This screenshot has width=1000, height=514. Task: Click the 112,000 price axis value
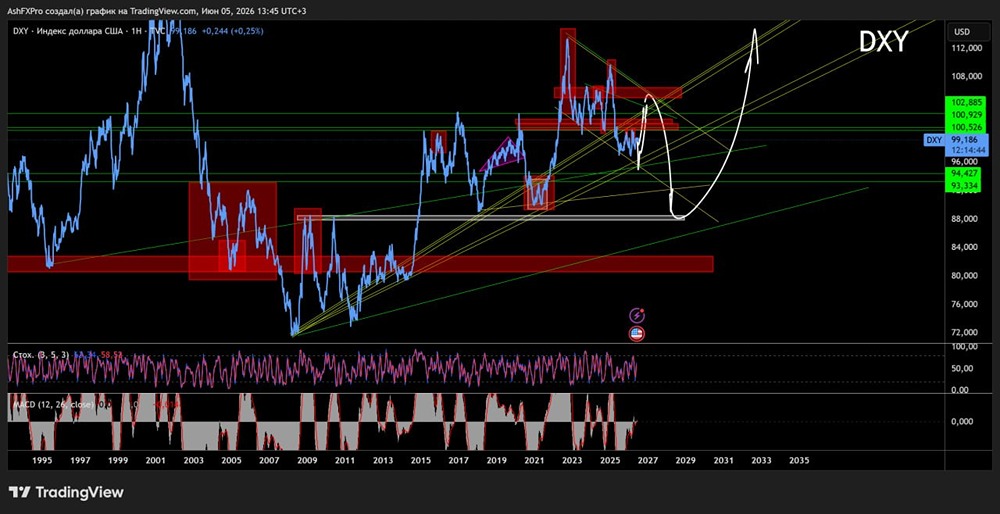[x=965, y=48]
